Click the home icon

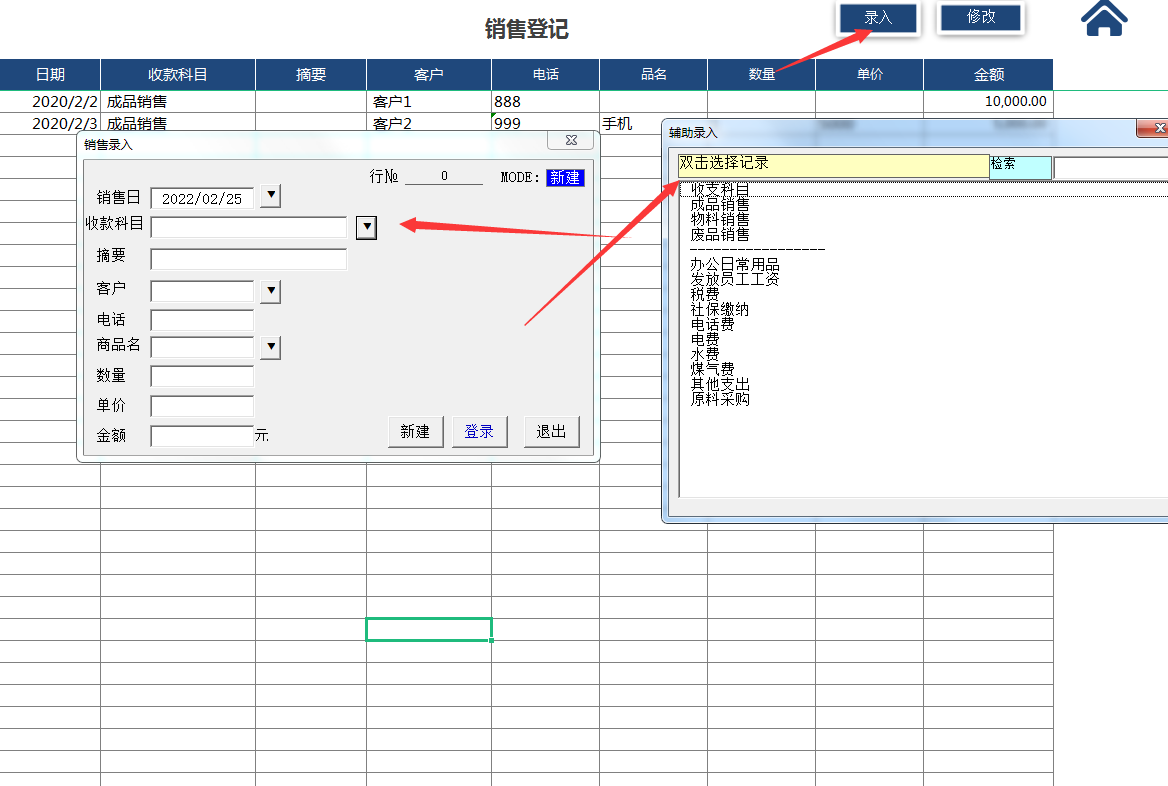pos(1104,19)
